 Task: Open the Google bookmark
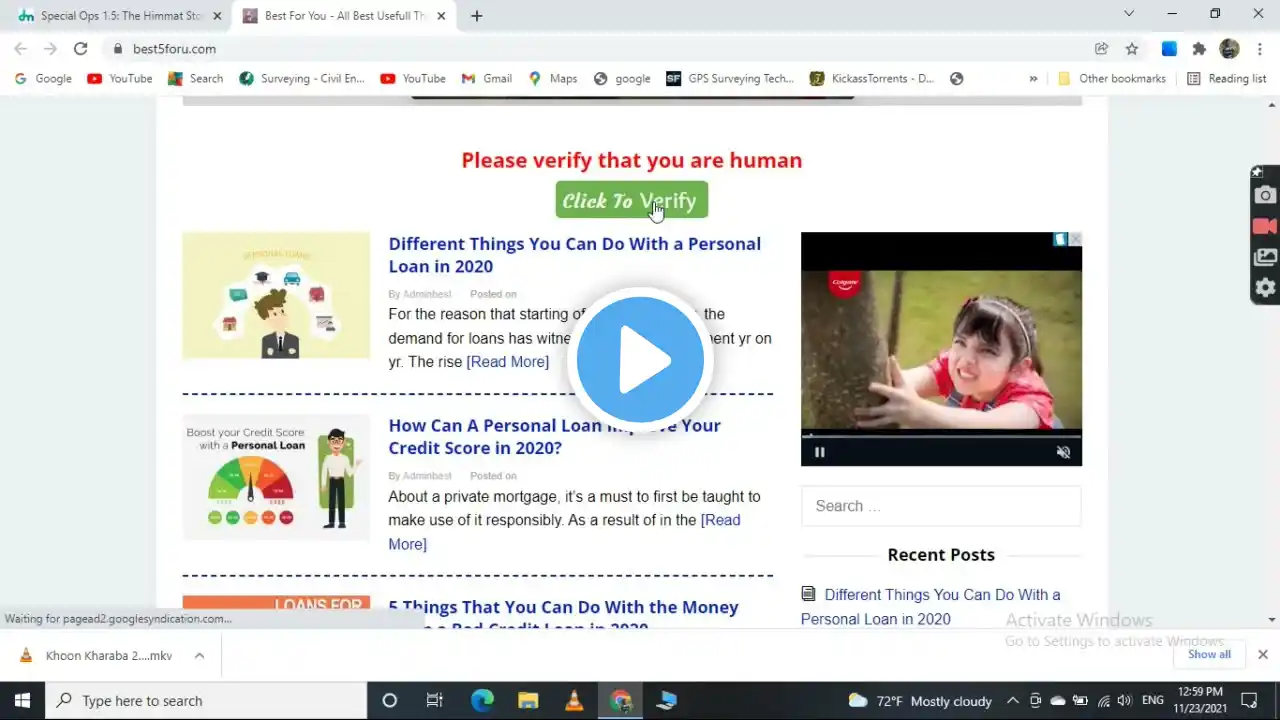(x=43, y=79)
